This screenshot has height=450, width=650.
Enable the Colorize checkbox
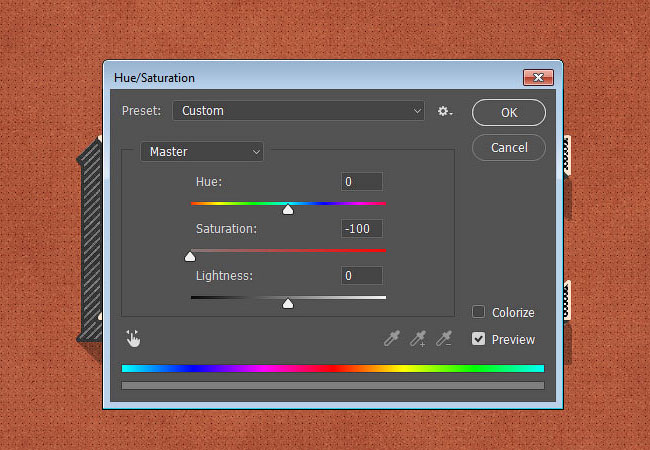[478, 312]
